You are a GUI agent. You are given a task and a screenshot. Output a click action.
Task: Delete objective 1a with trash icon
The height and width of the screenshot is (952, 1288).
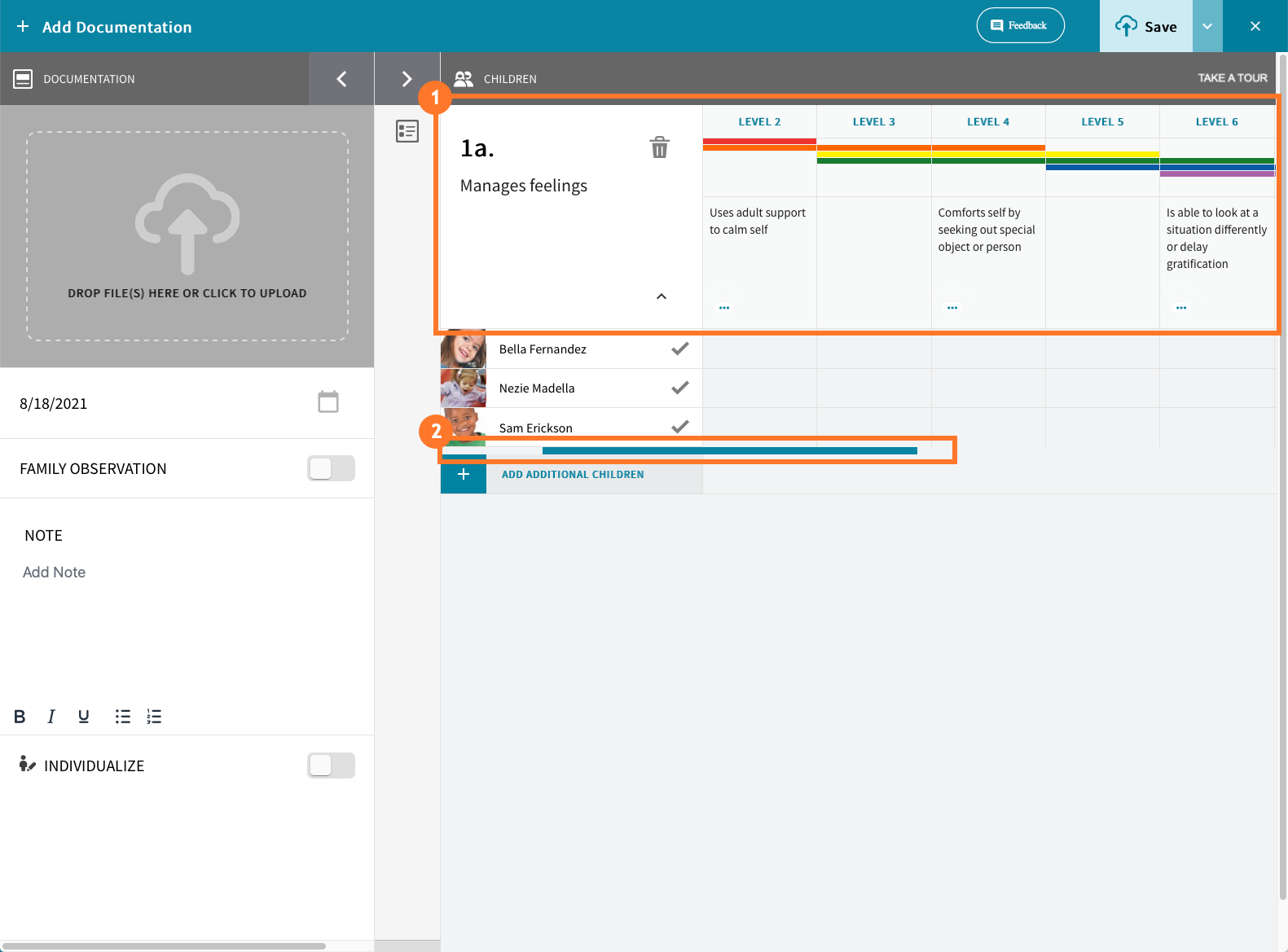point(659,147)
